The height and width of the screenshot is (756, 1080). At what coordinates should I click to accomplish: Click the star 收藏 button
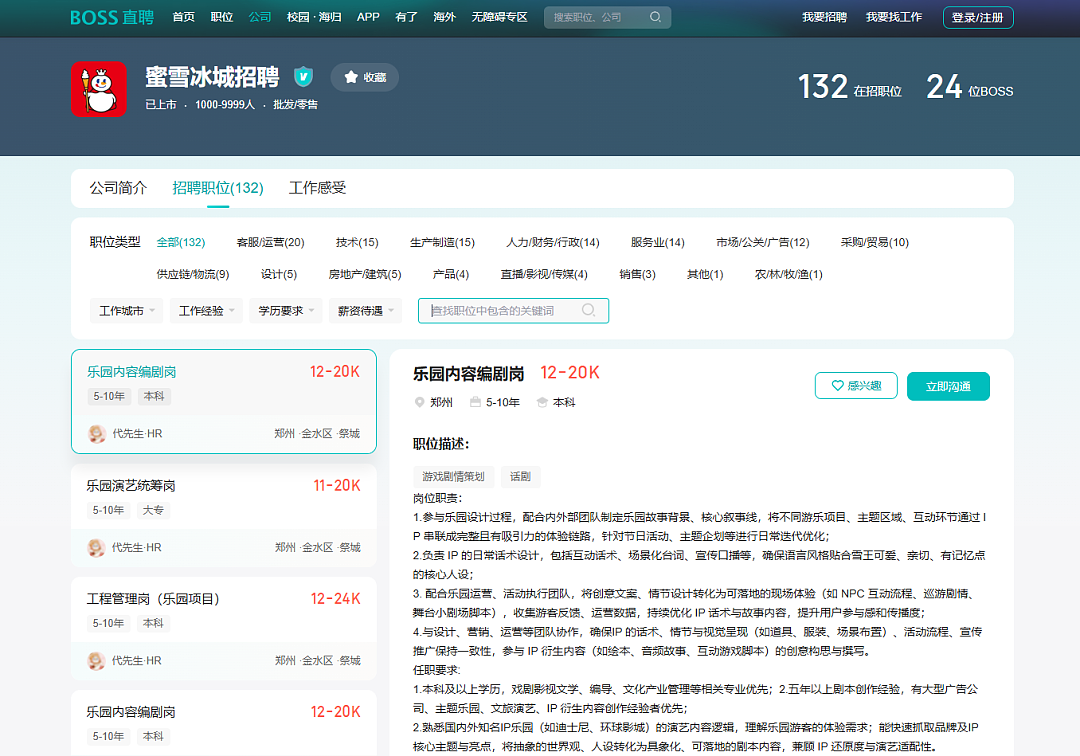coord(364,77)
